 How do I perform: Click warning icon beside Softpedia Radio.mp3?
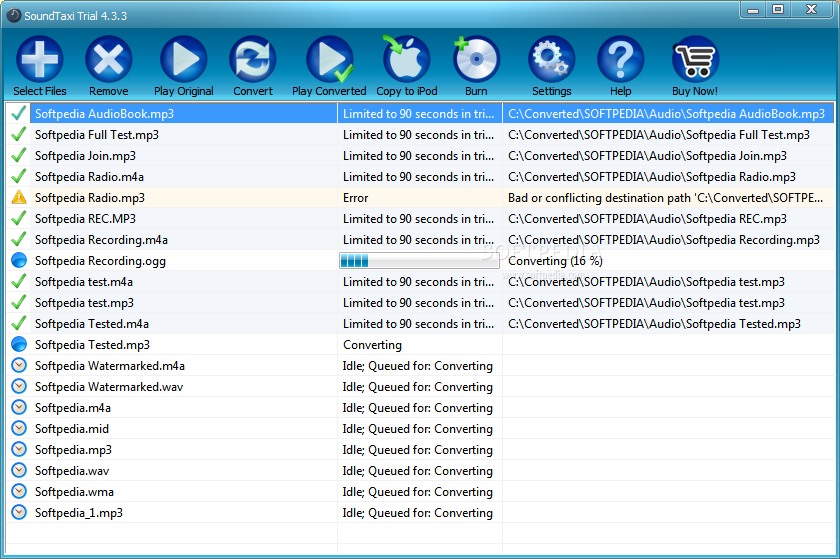19,197
